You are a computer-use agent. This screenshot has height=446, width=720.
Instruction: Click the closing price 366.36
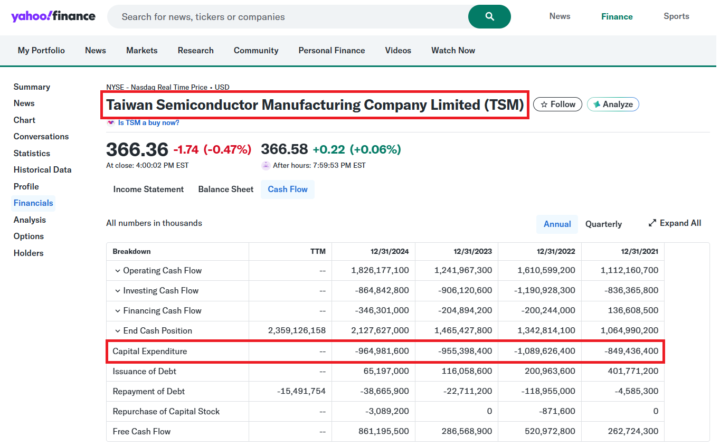(137, 150)
